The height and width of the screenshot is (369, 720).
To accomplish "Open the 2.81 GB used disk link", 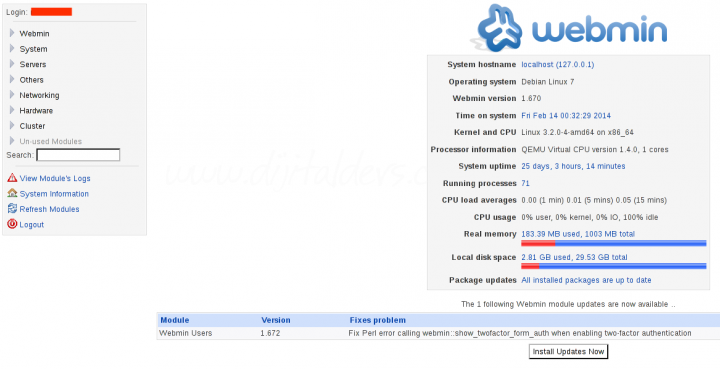I will pyautogui.click(x=574, y=257).
